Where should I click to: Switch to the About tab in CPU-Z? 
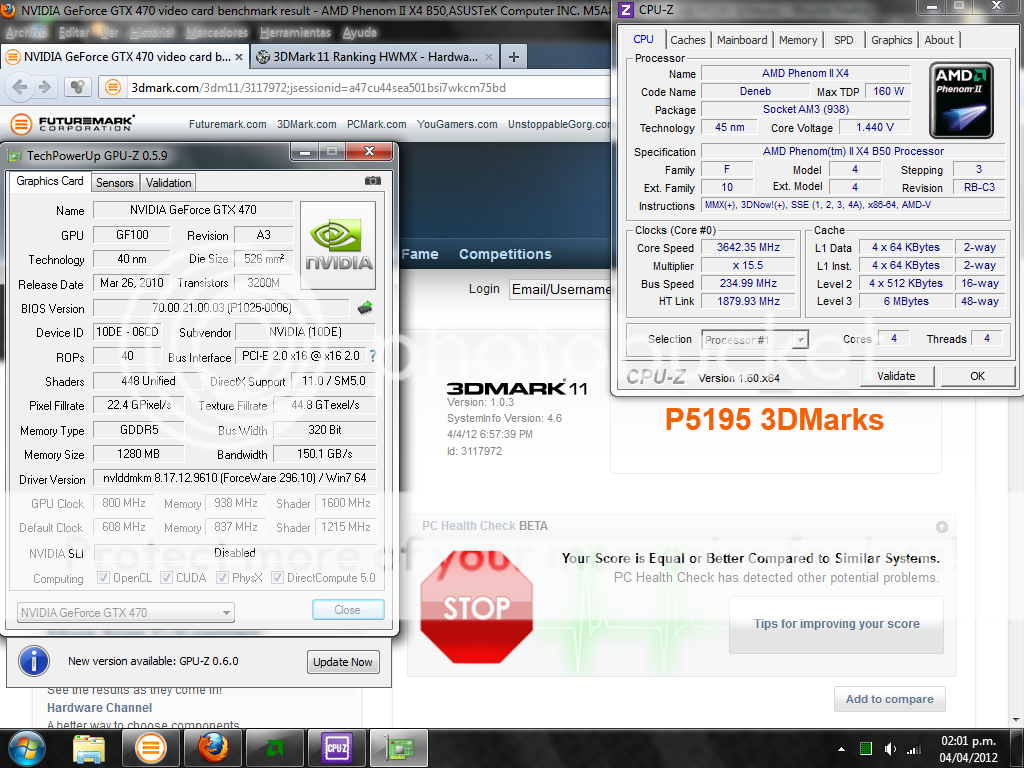939,40
